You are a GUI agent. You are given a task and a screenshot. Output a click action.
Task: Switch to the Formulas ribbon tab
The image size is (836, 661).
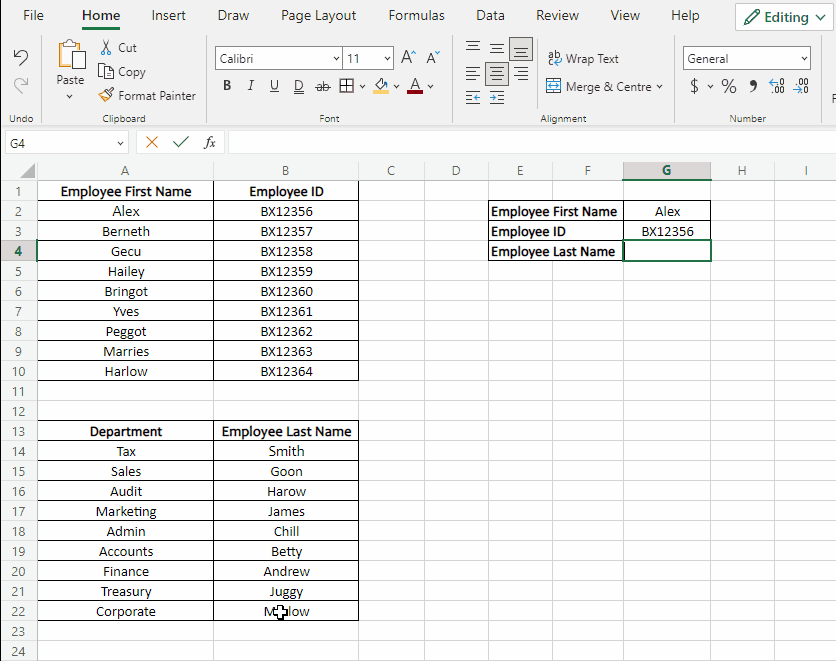point(416,15)
